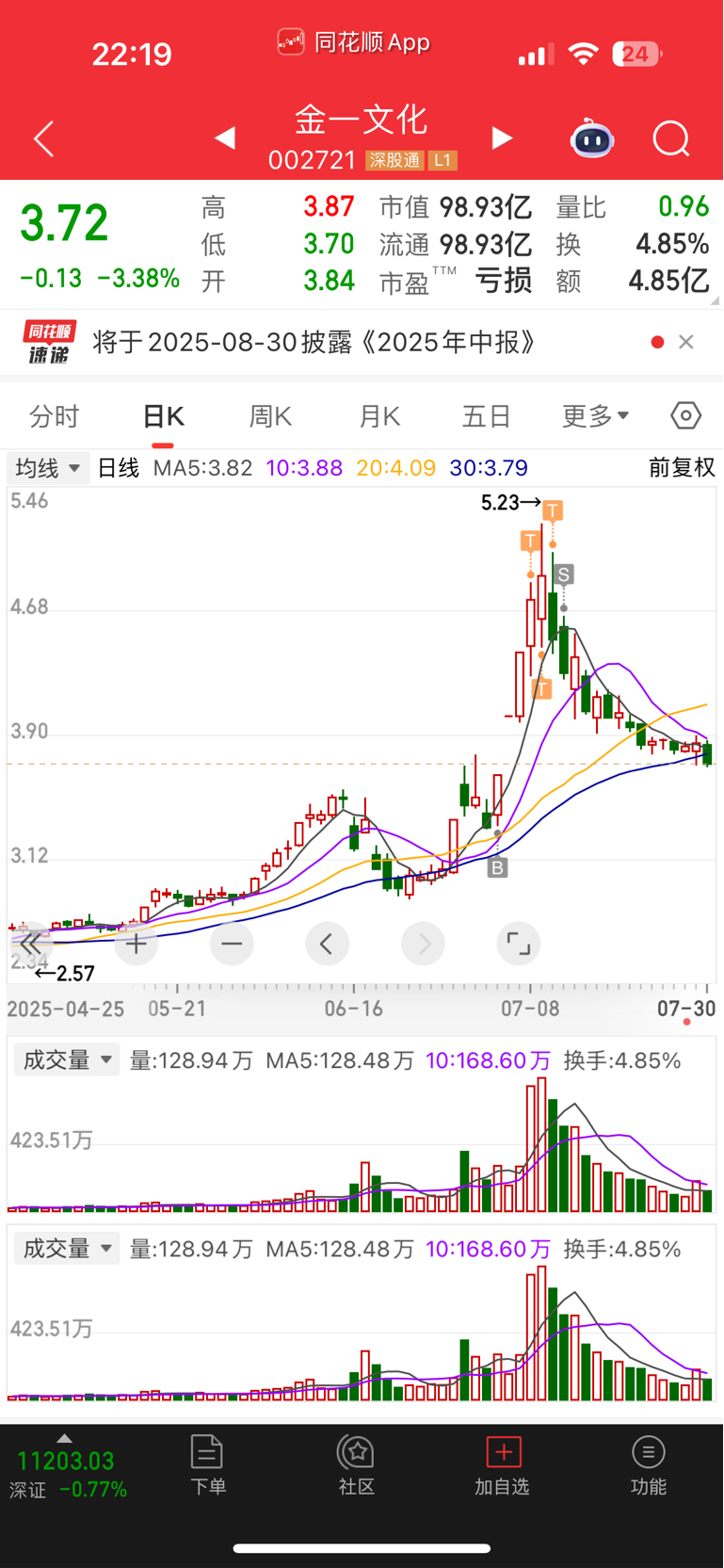Viewport: 724px width, 1568px height.
Task: Tap the stock name 金一文化
Action: tap(362, 120)
